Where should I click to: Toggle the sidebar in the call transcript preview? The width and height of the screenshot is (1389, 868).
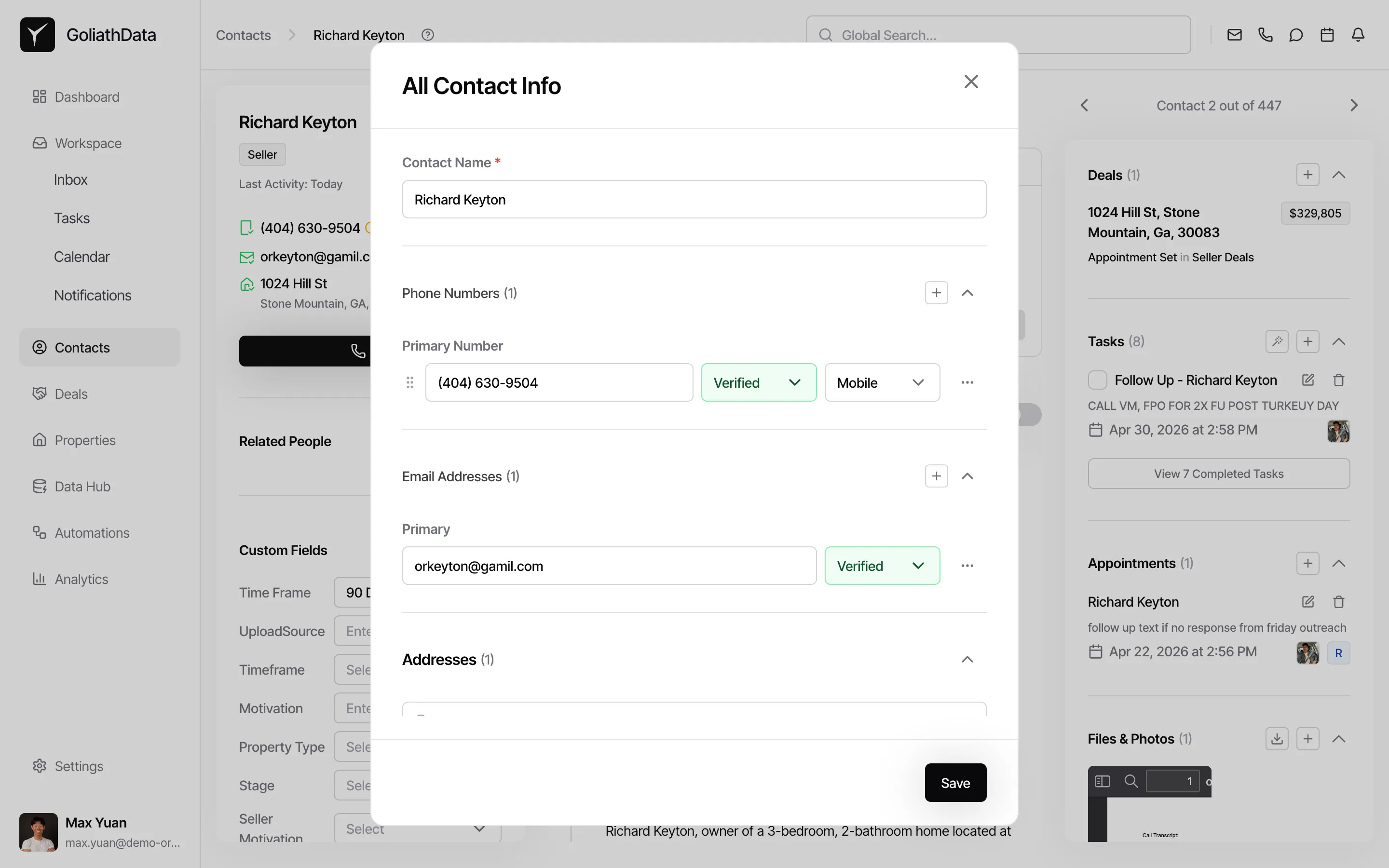tap(1102, 781)
